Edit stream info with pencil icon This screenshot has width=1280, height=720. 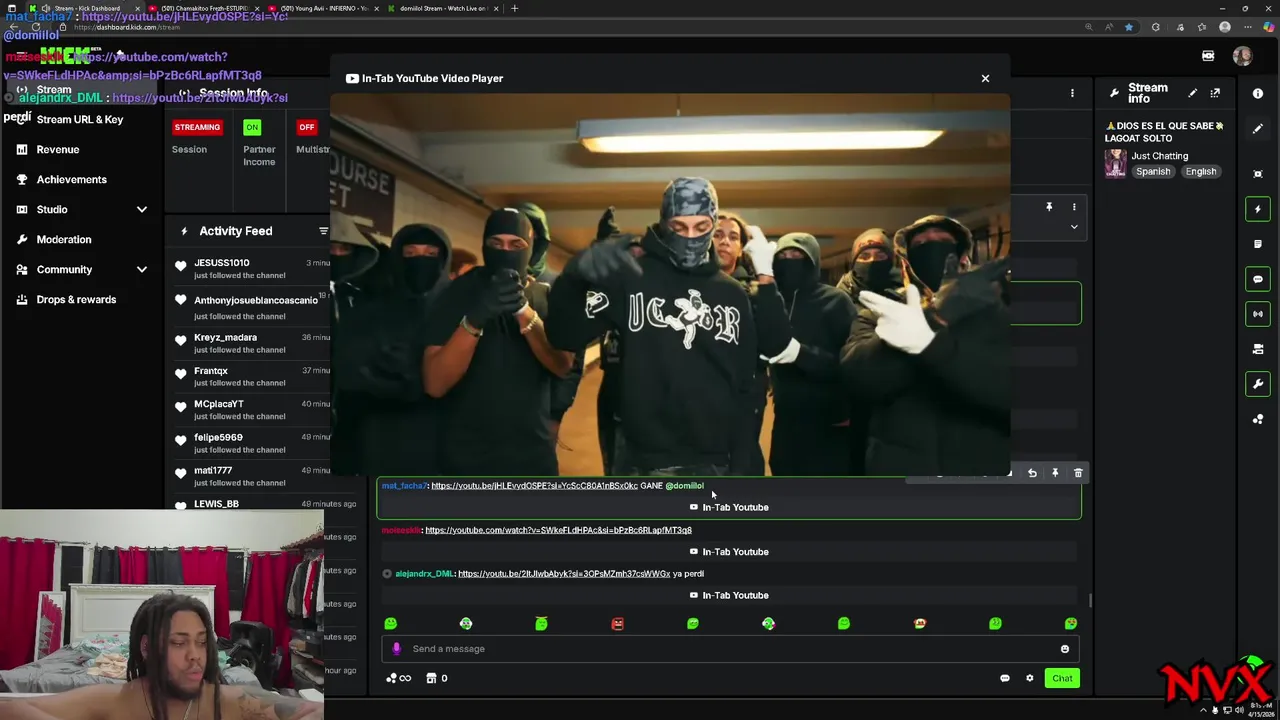click(x=1192, y=93)
